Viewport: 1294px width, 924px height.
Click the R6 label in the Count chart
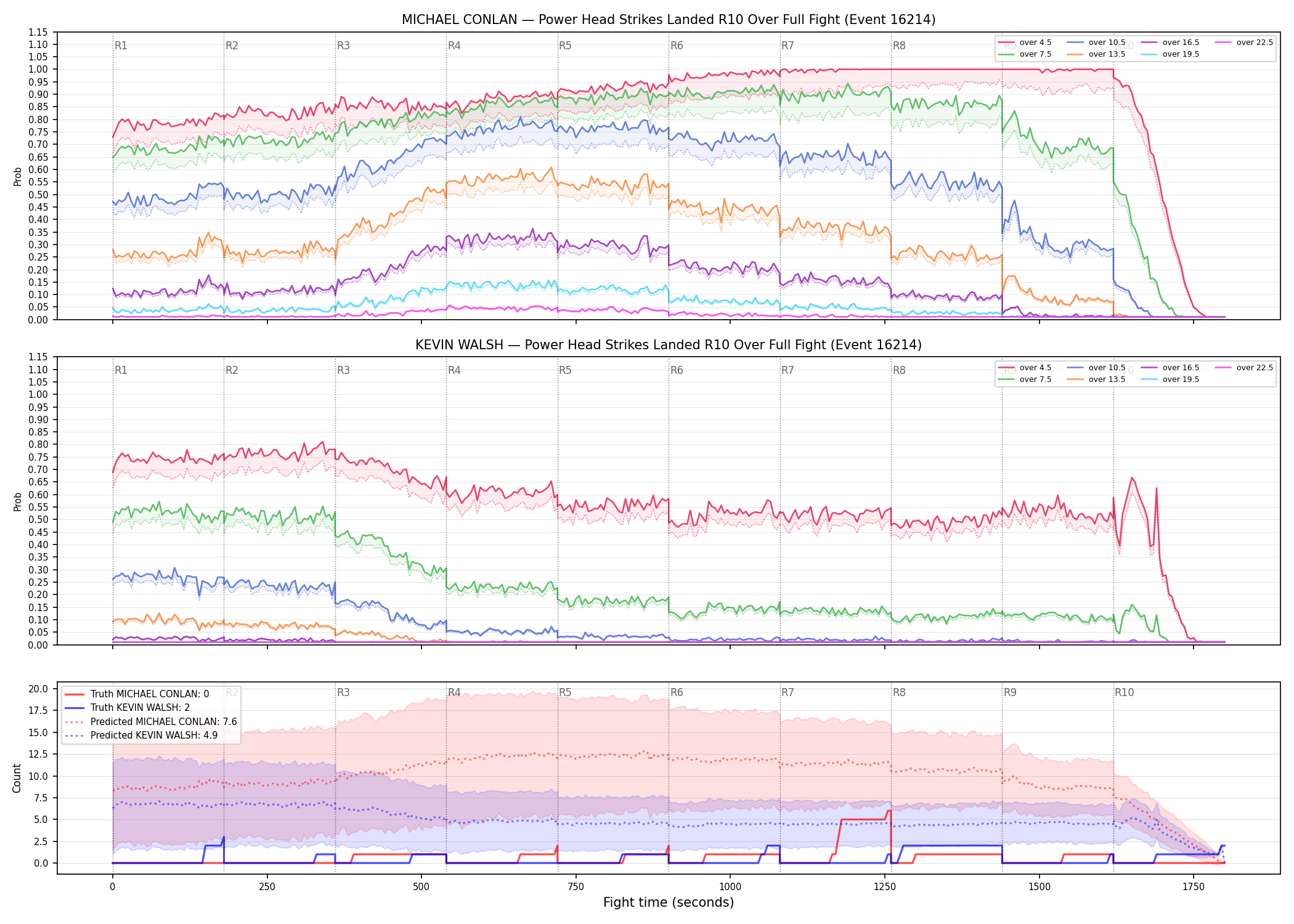coord(677,692)
